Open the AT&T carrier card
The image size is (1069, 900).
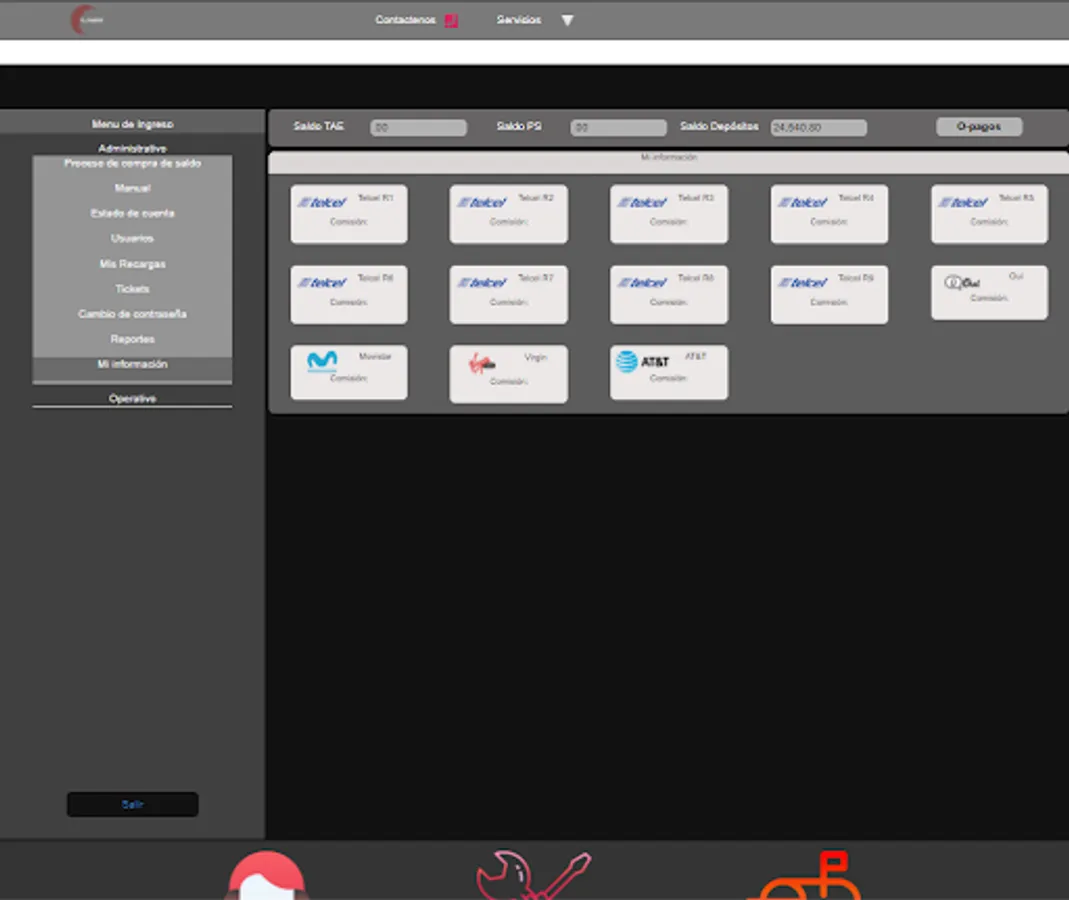[x=668, y=371]
